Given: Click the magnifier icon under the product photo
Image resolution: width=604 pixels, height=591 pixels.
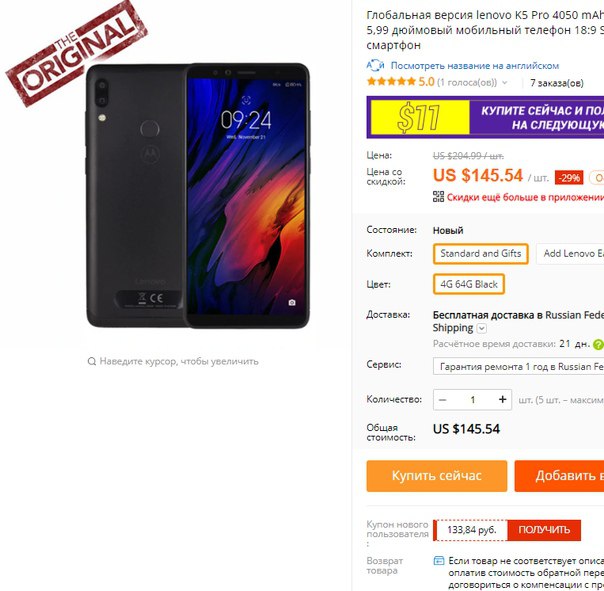Looking at the screenshot, I should click(x=92, y=361).
